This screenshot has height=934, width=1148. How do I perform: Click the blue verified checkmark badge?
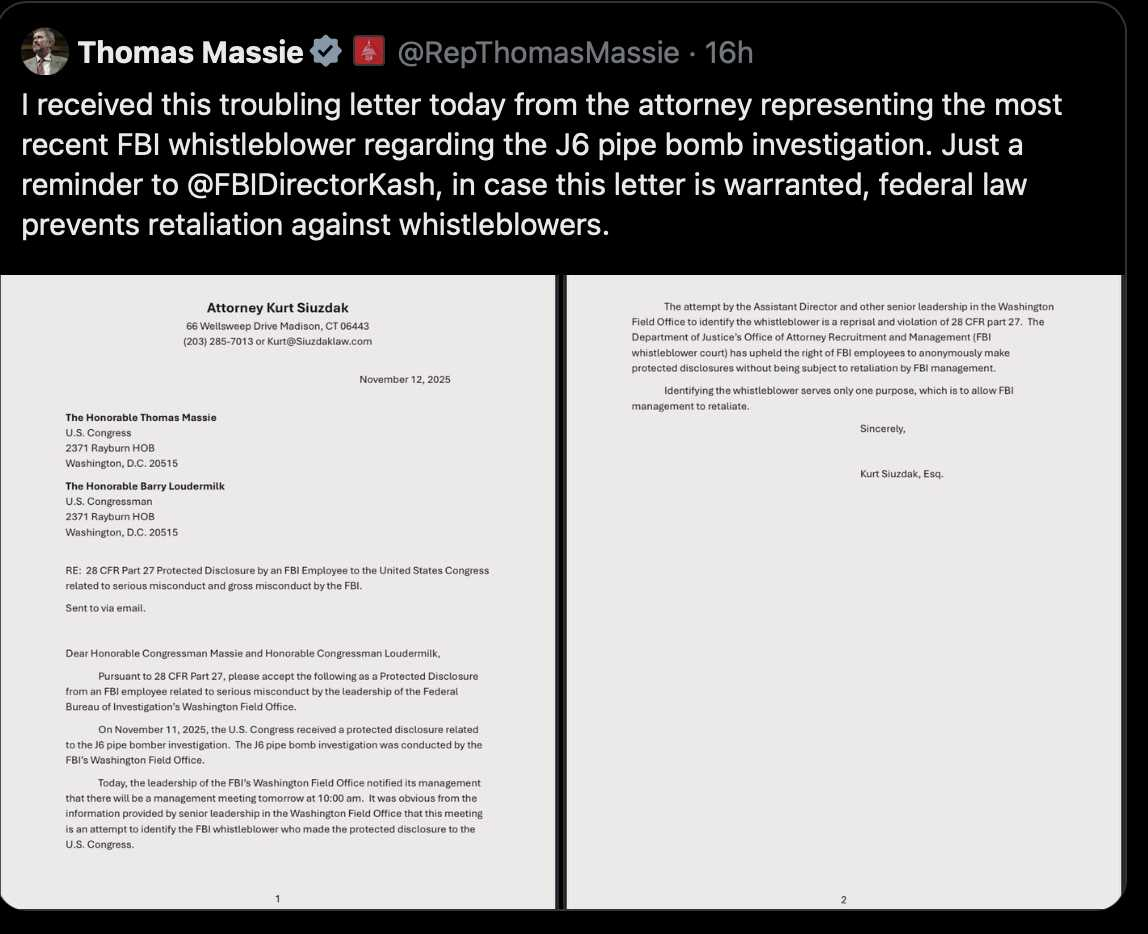point(324,51)
